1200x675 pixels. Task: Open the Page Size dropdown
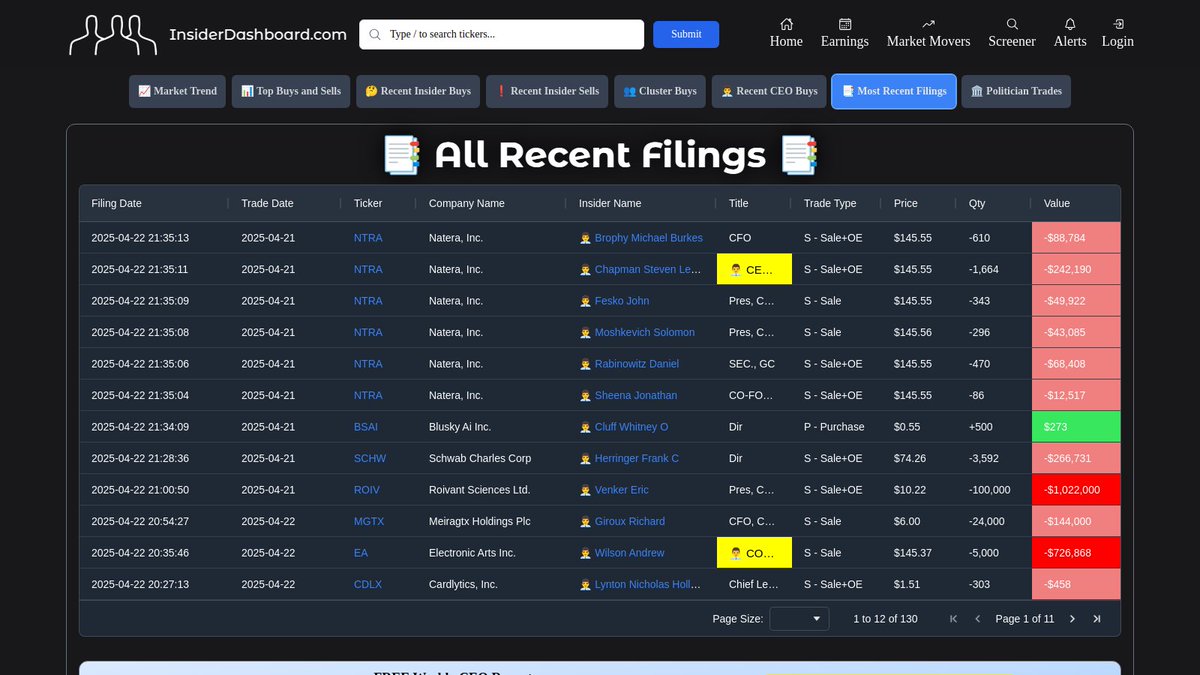click(799, 619)
